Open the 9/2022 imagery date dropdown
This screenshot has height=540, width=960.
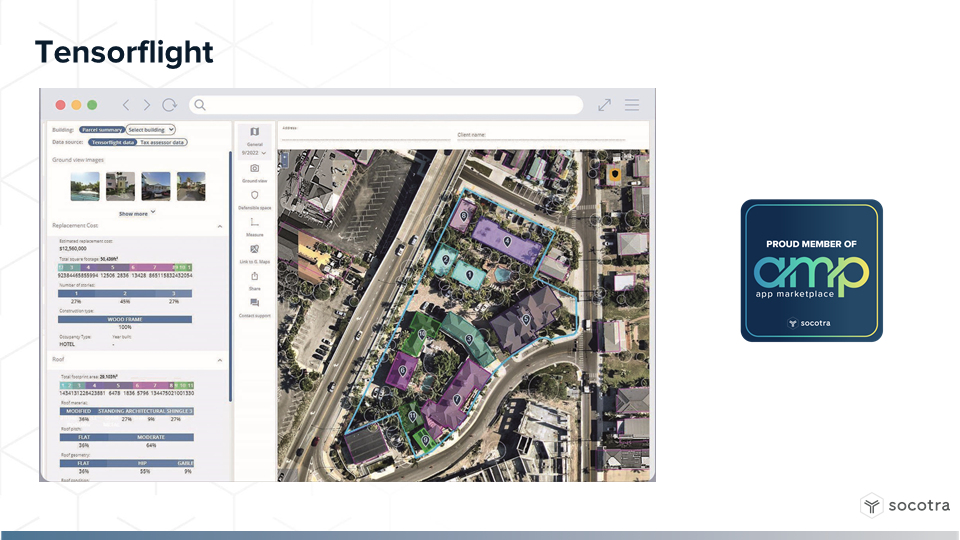tap(254, 153)
